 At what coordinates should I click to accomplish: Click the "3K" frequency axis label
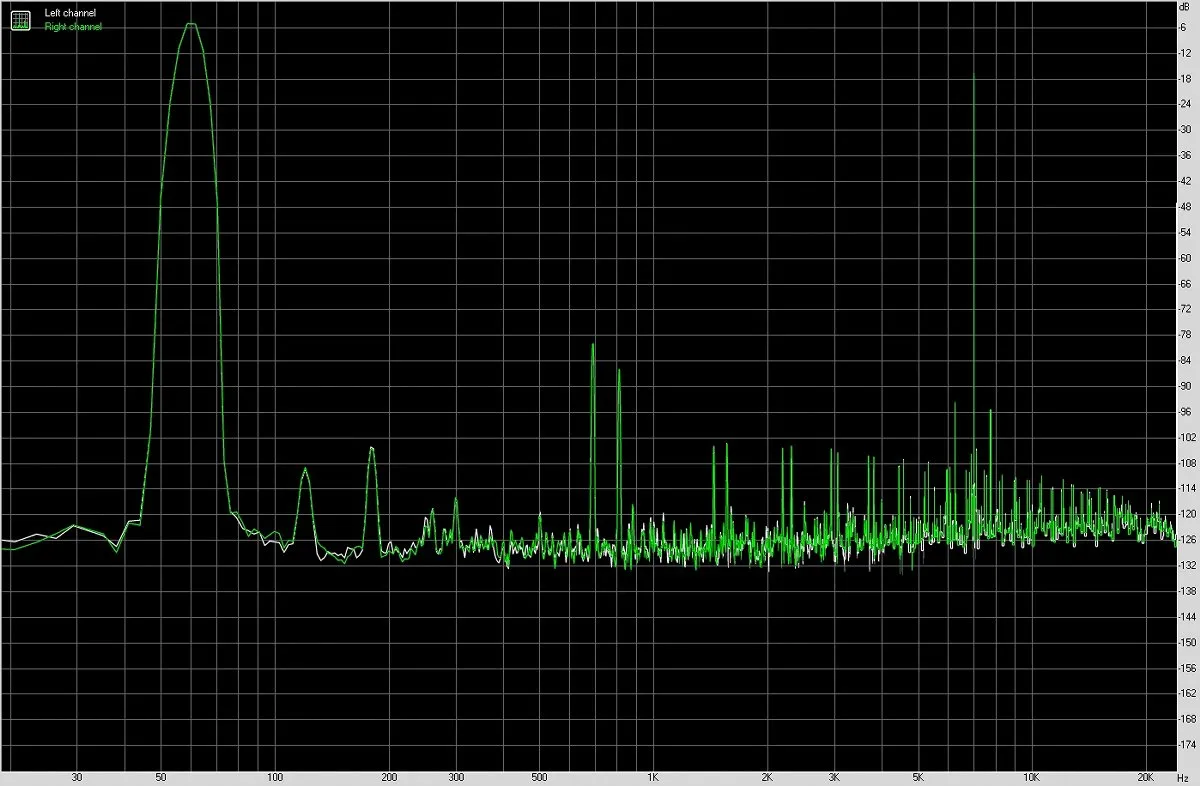835,777
